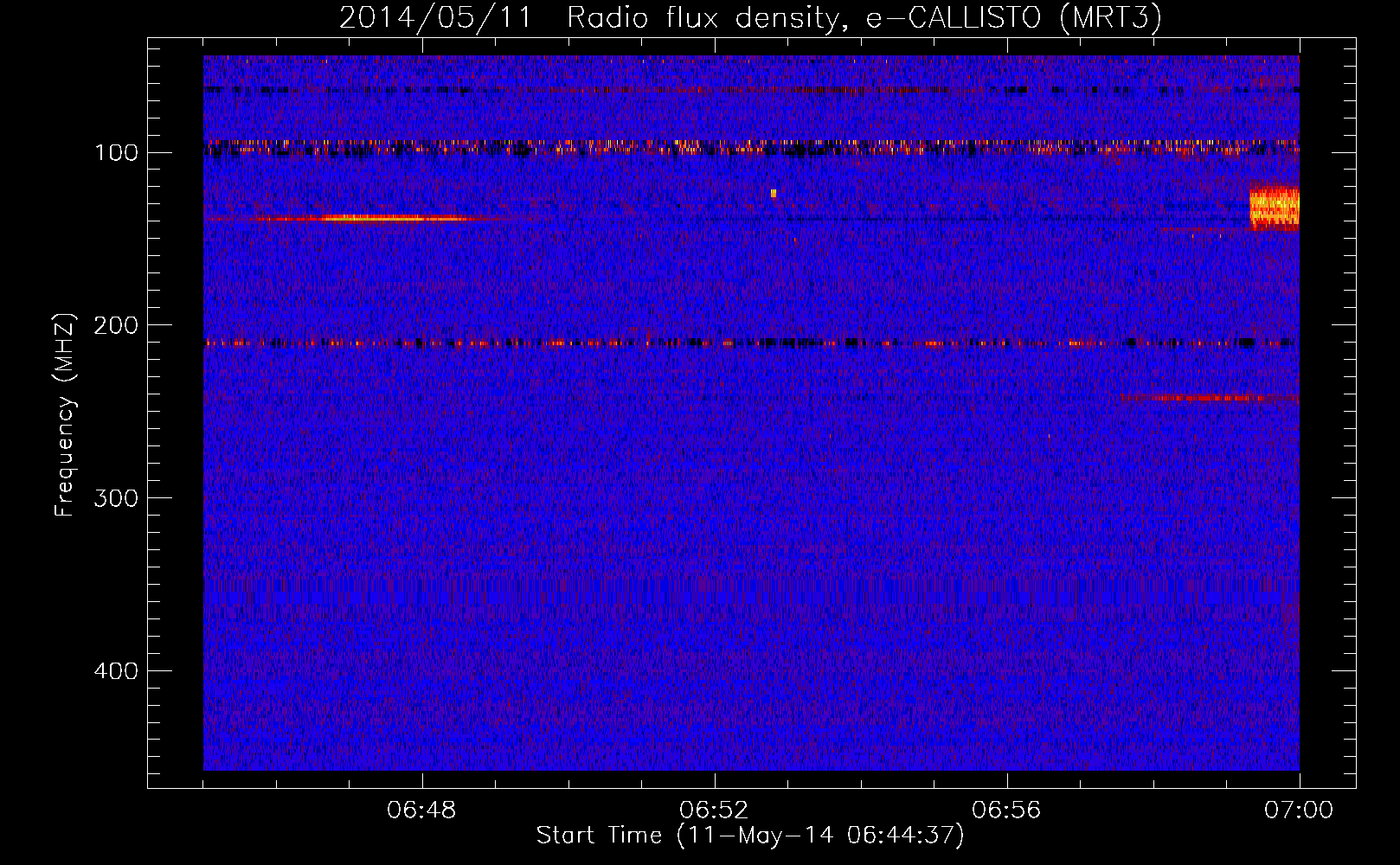Click the 100 frequency tick label
Screen dimensions: 1400x865
116,153
